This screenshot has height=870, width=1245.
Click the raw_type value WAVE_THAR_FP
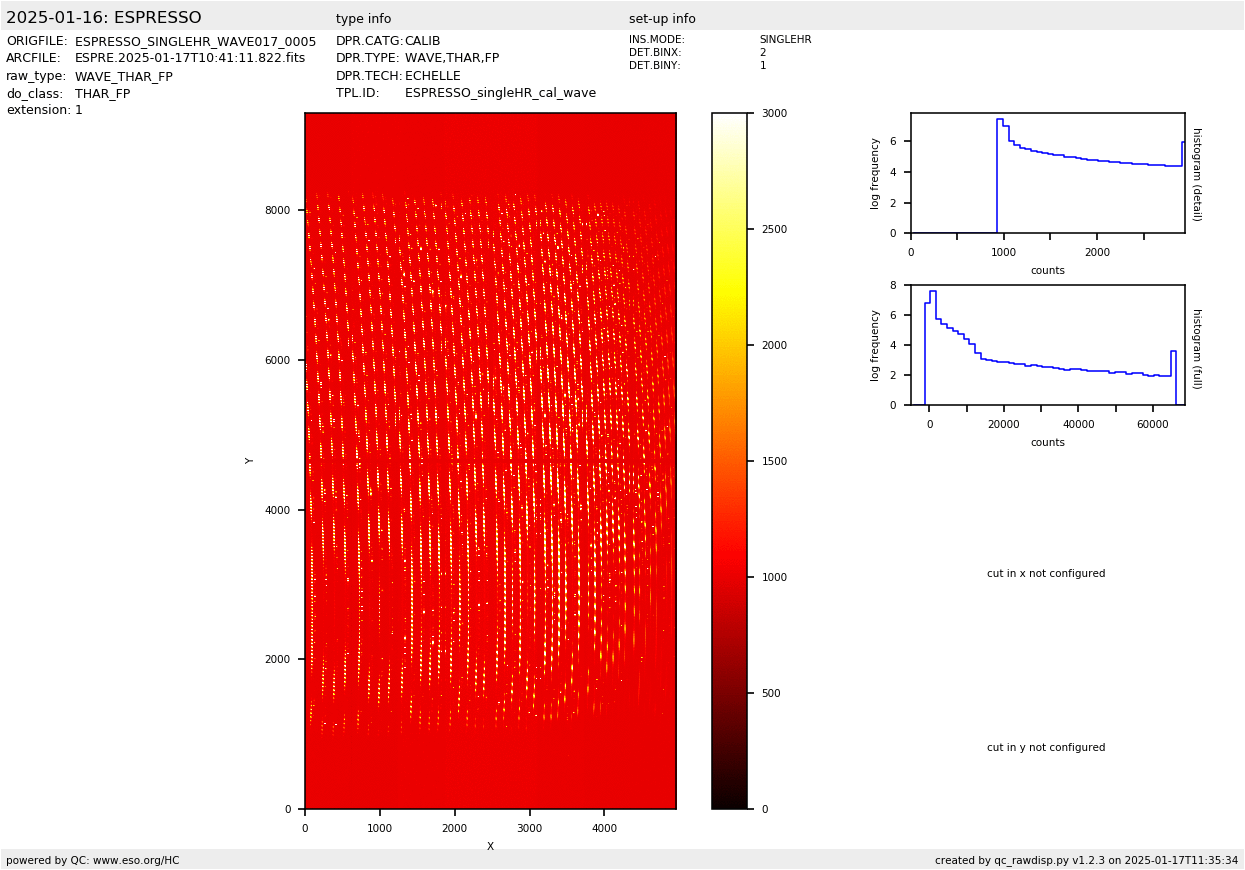point(123,77)
